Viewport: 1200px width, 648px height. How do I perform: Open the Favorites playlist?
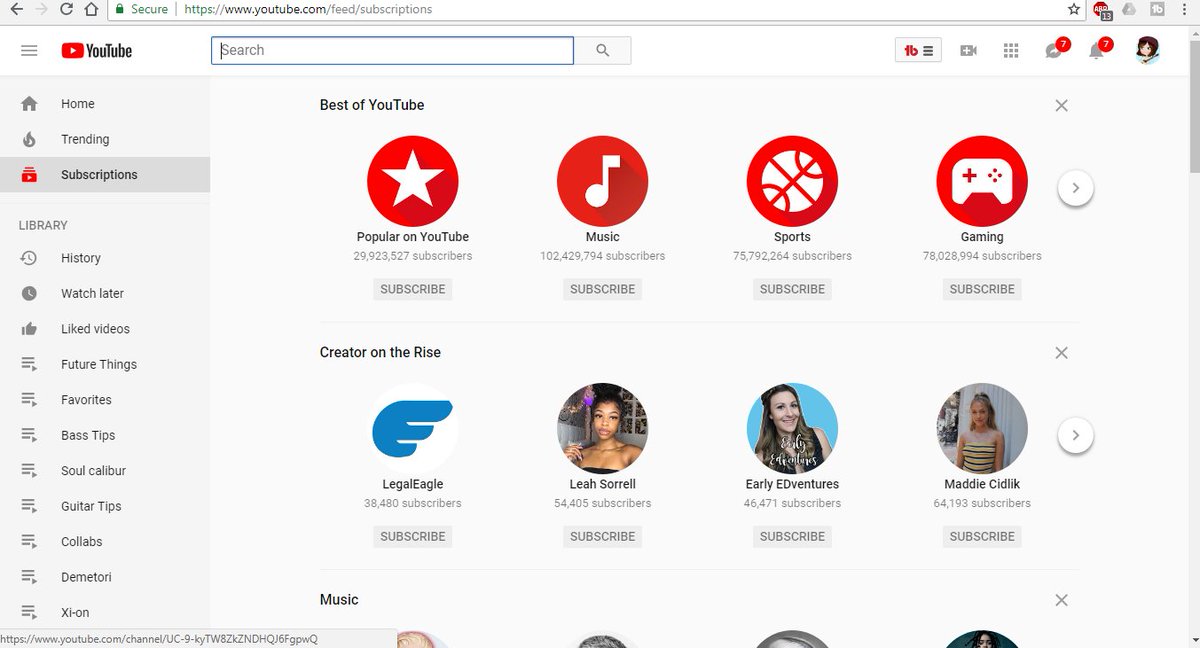105,400
